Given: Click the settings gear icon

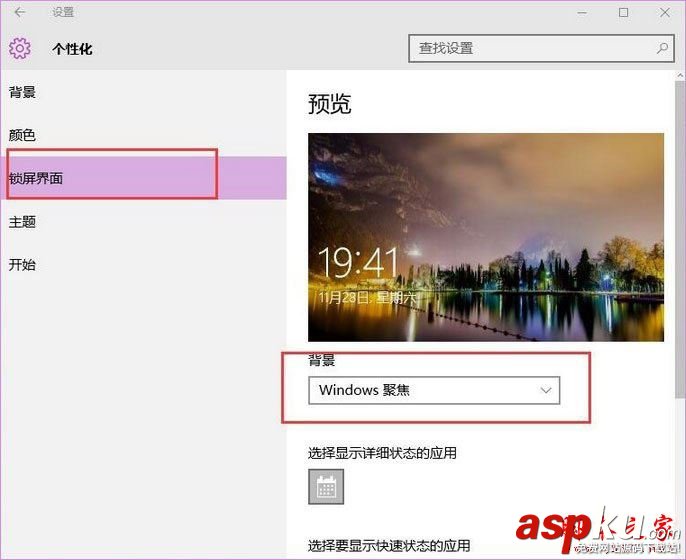Looking at the screenshot, I should [x=20, y=48].
